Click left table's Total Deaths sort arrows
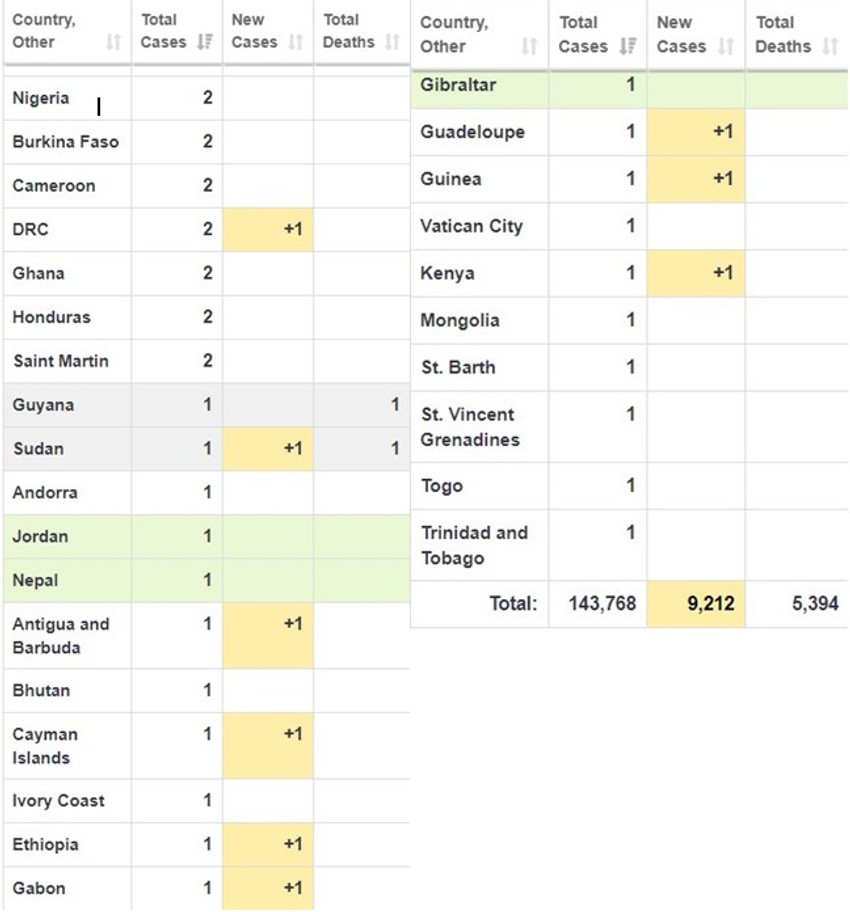Image resolution: width=850 pixels, height=912 pixels. (392, 42)
